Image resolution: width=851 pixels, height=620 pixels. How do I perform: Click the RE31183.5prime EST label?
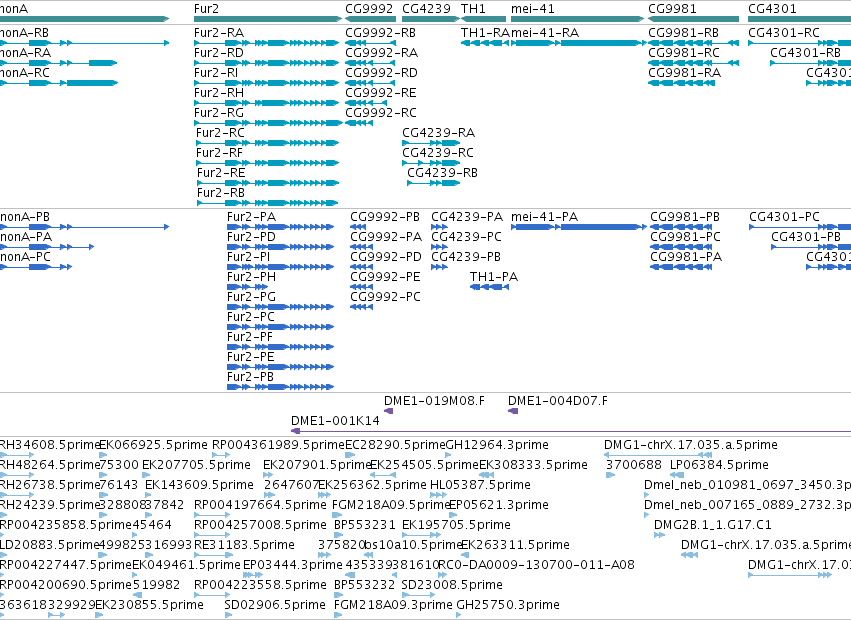pos(244,545)
